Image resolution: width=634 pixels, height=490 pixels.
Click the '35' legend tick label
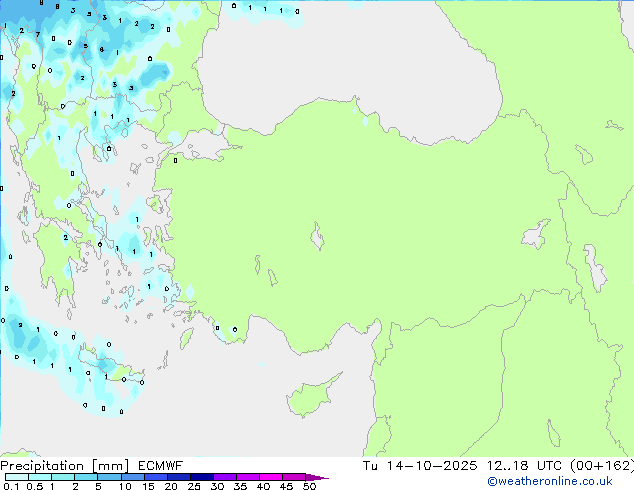(x=240, y=486)
